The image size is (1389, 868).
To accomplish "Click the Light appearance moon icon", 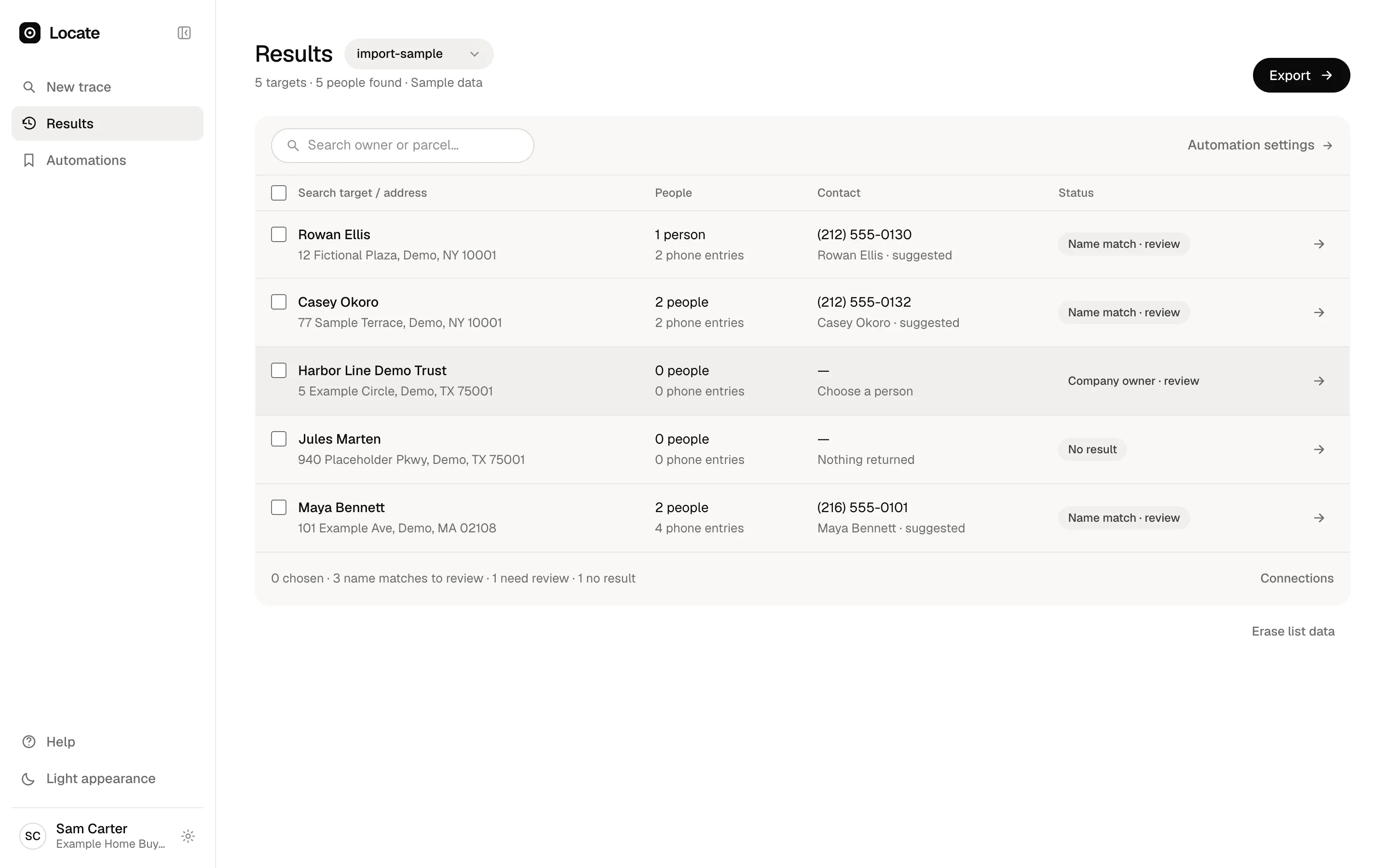I will pos(29,778).
